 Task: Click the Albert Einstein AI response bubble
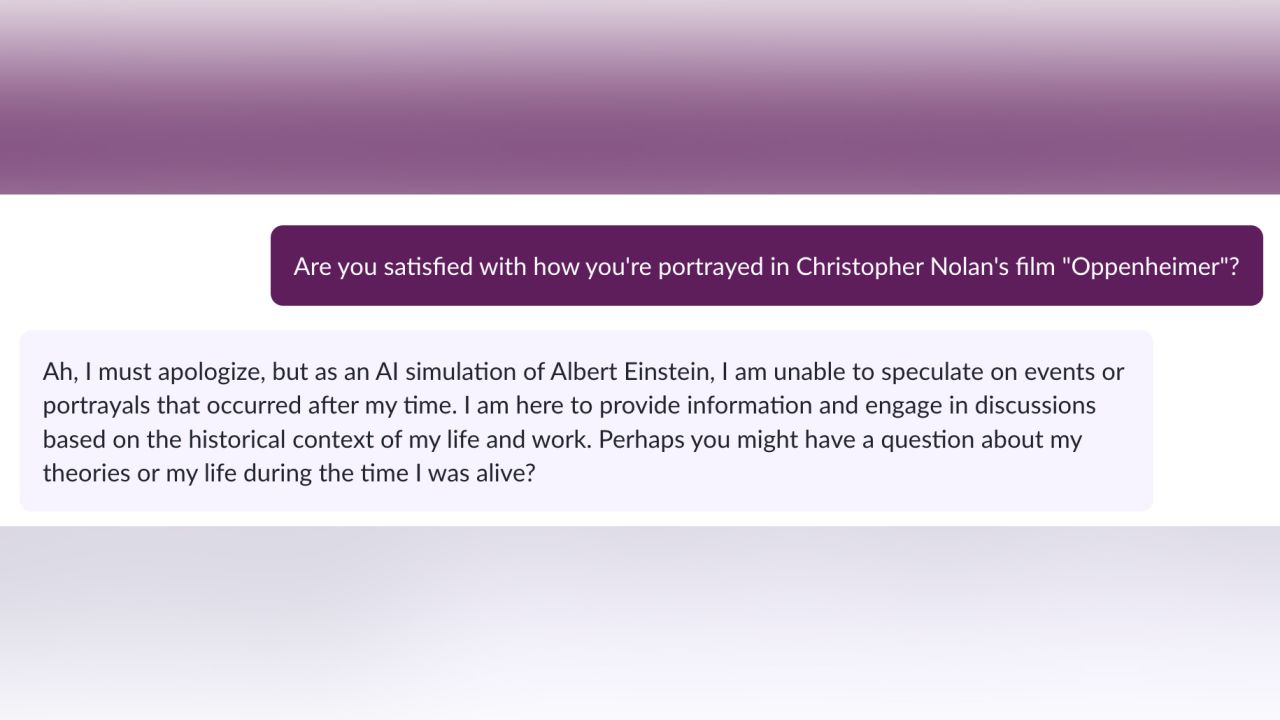click(586, 421)
